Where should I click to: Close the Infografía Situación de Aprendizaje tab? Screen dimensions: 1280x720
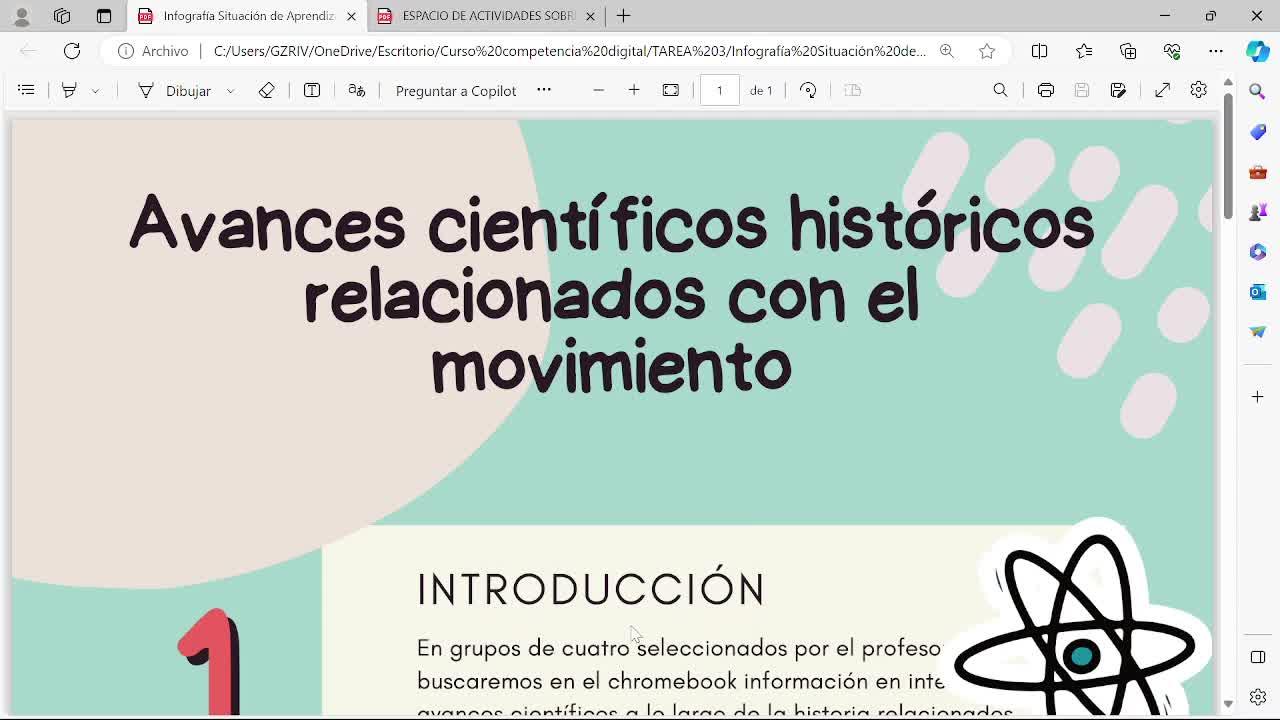(351, 16)
